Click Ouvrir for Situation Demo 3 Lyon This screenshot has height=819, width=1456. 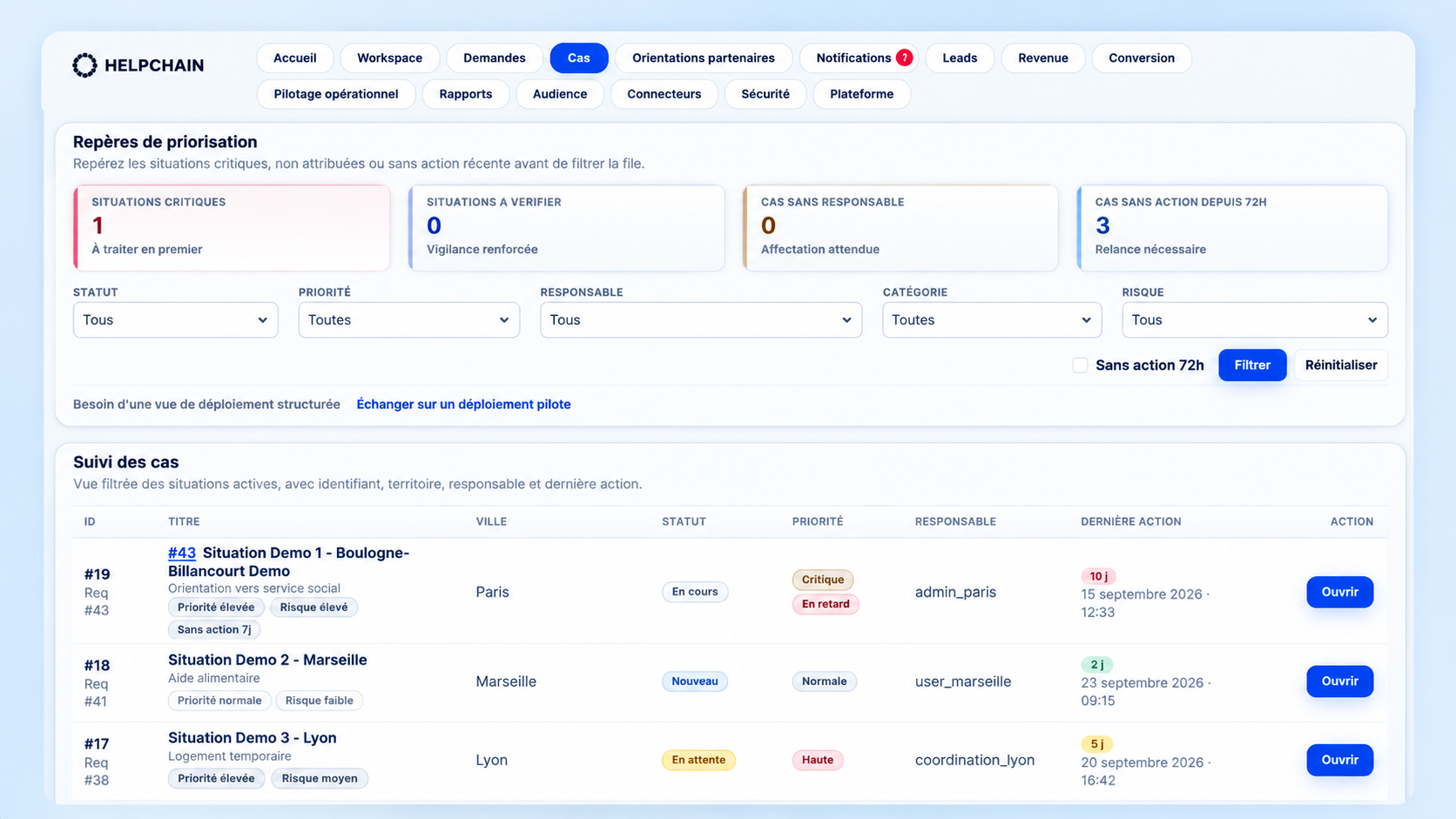click(x=1340, y=760)
